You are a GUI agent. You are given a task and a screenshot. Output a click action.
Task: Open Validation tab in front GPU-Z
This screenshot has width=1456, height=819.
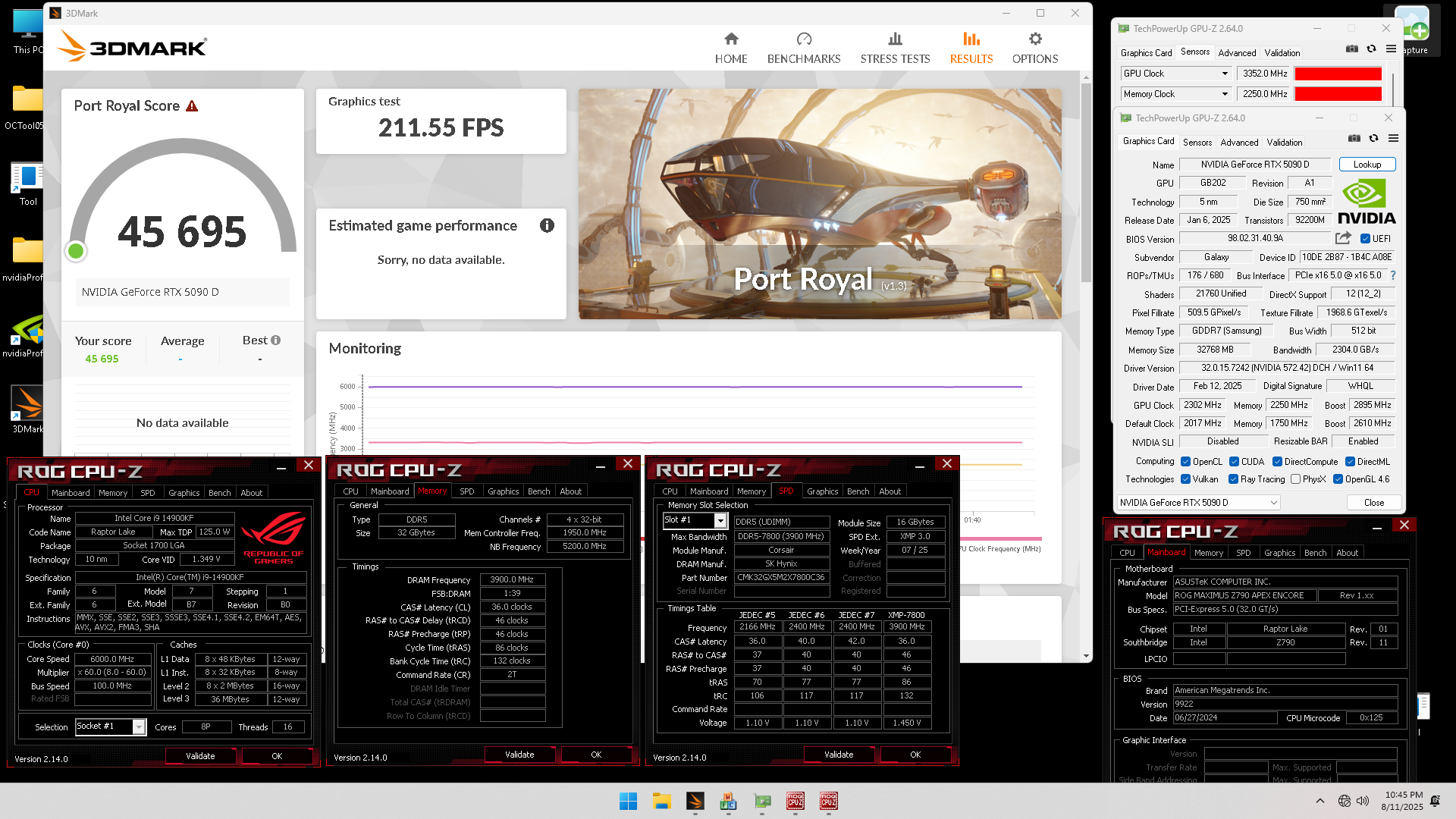pos(1284,142)
